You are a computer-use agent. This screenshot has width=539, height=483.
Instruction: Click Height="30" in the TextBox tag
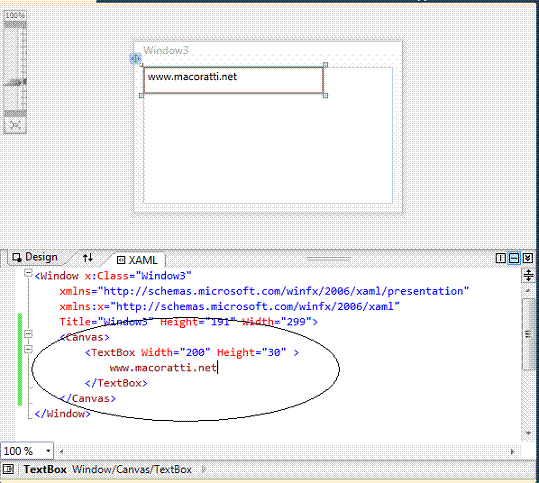(251, 352)
